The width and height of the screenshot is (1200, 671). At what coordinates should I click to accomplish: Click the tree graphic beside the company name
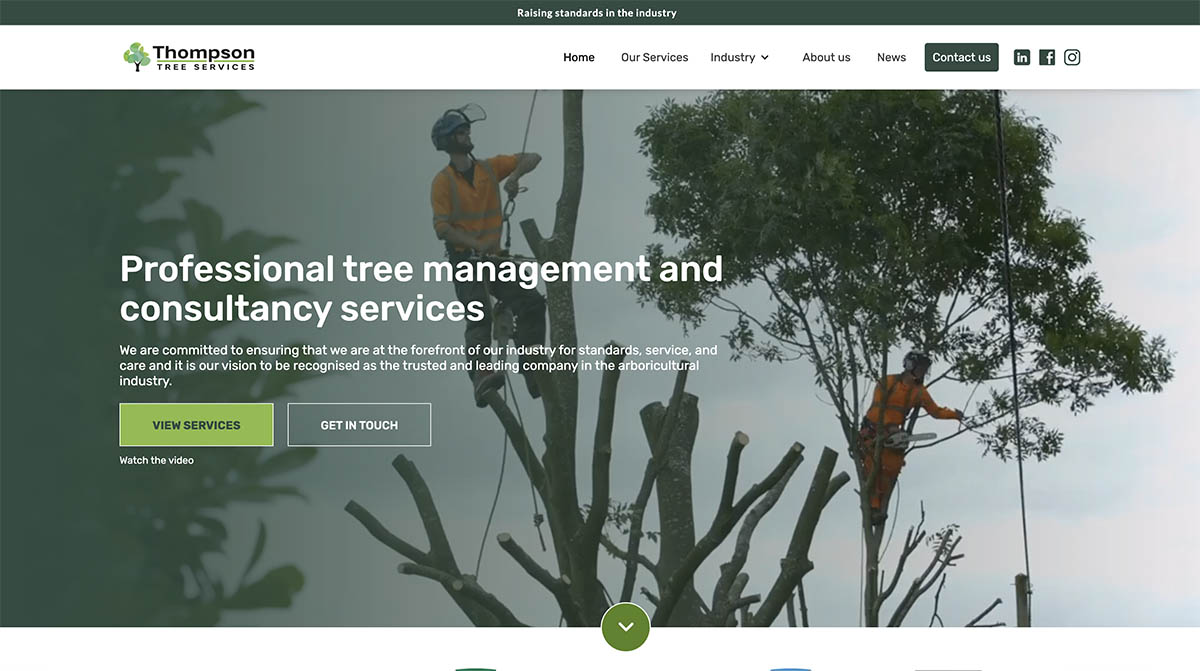(135, 57)
